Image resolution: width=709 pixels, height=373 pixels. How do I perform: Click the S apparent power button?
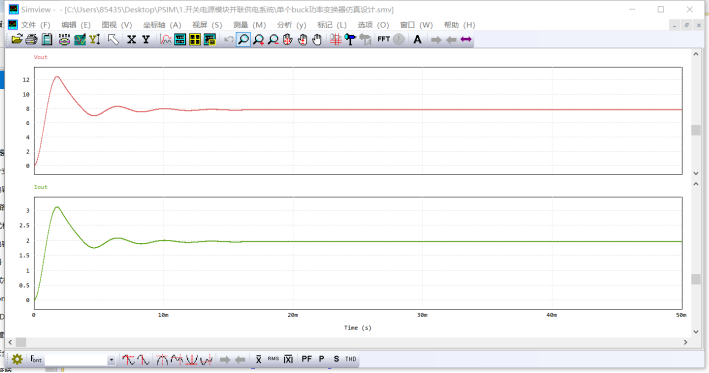click(336, 359)
